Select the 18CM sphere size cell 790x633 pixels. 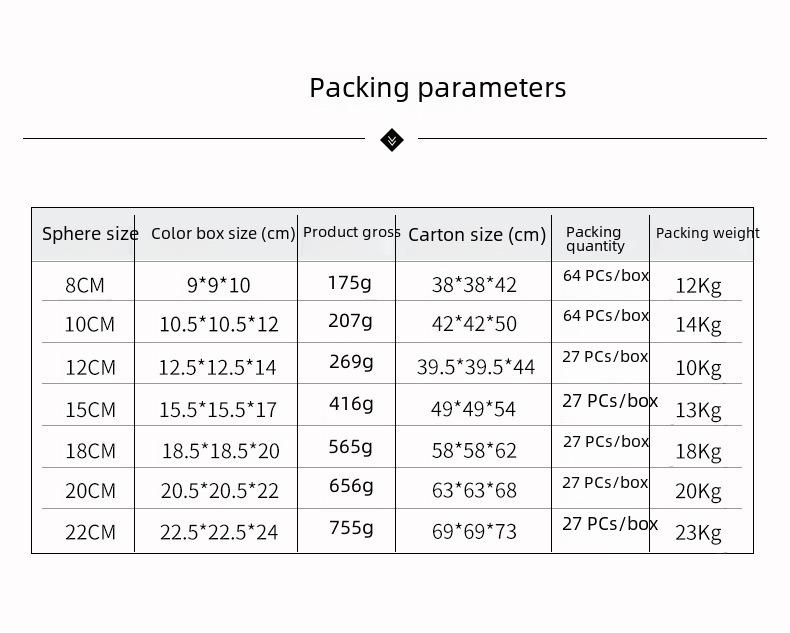click(x=90, y=451)
